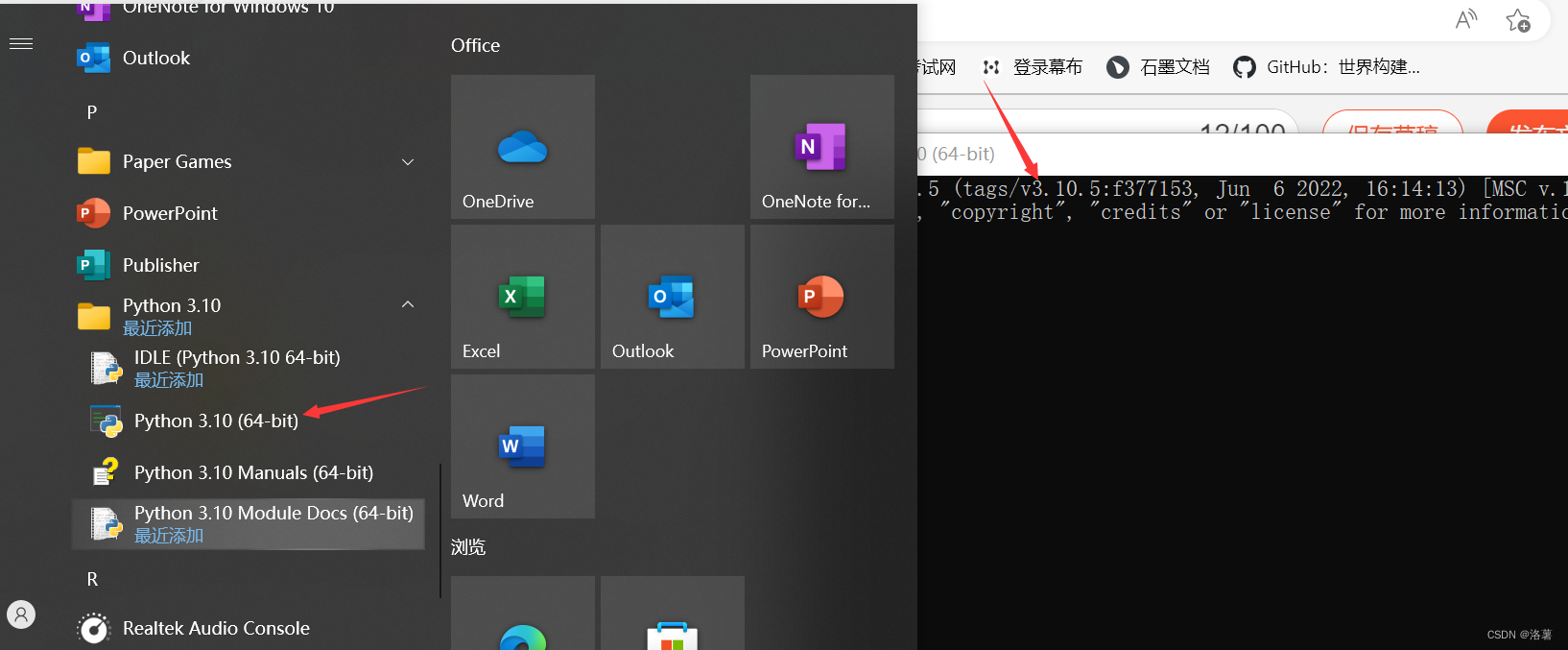Open Realtek Audio Console
Image resolution: width=1568 pixels, height=650 pixels.
pos(248,628)
